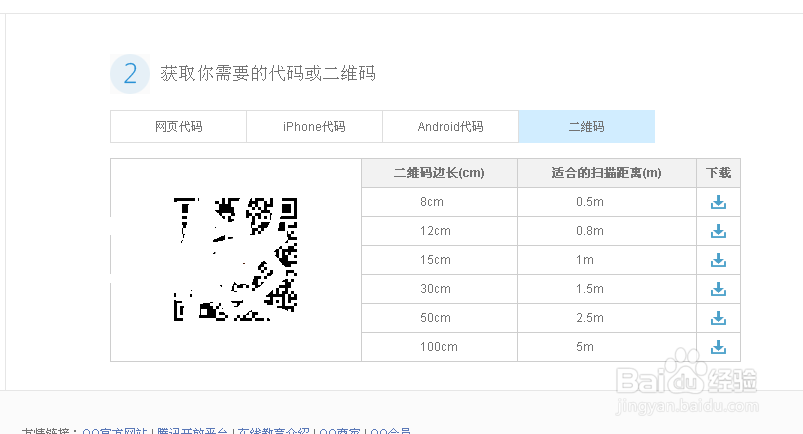Click the heading 获取你需要的代码或二维码
The height and width of the screenshot is (434, 803).
[268, 73]
